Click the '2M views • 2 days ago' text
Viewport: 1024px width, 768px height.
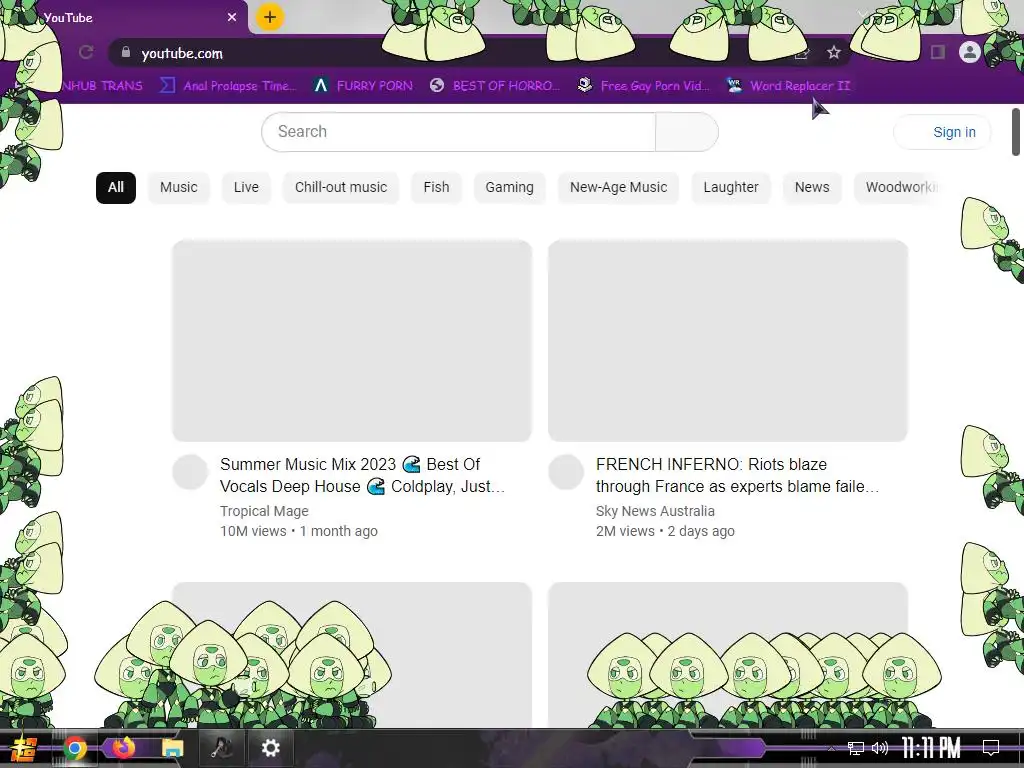tap(665, 532)
